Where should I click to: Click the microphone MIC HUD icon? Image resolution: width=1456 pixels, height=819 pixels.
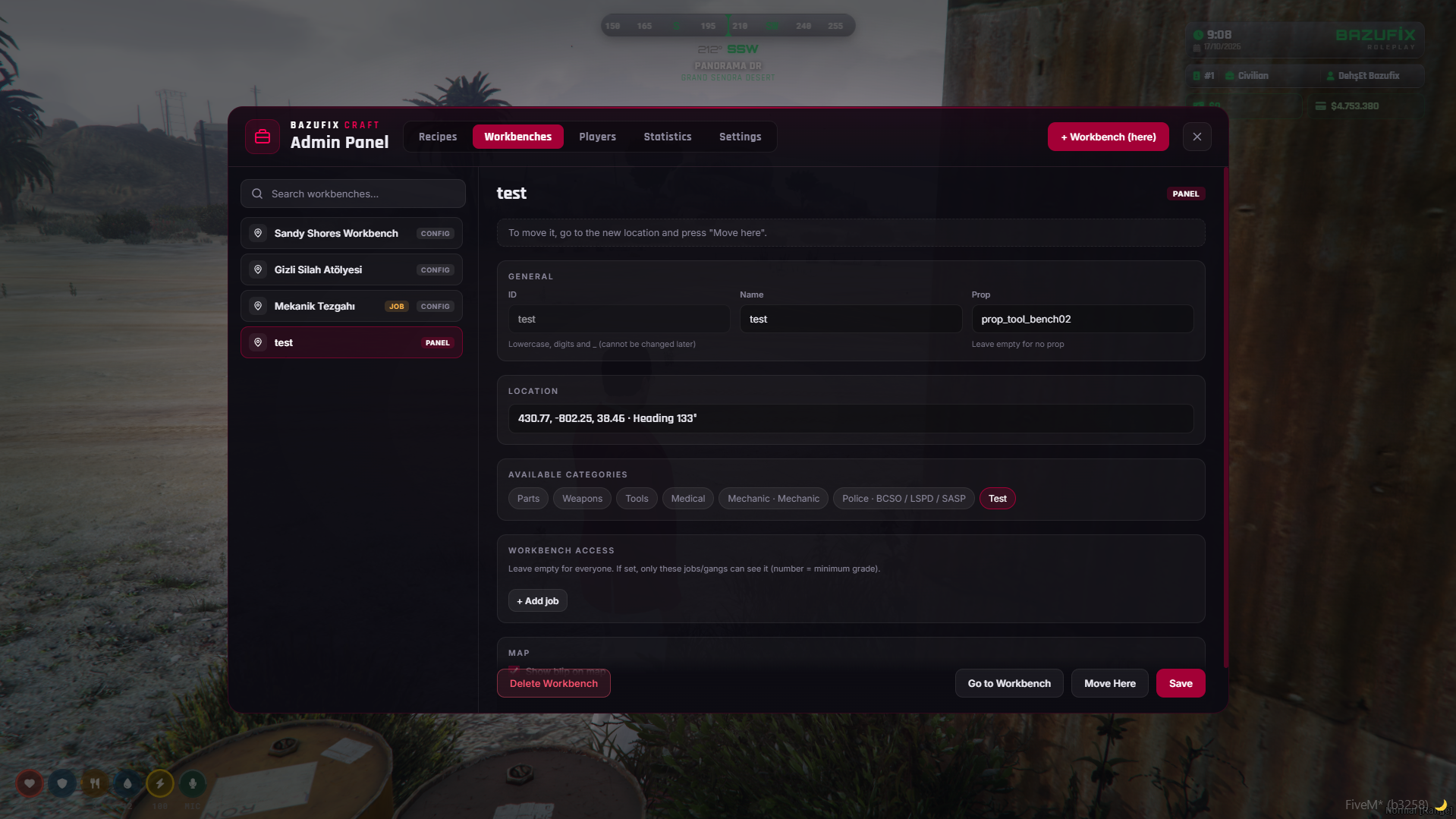(x=193, y=783)
